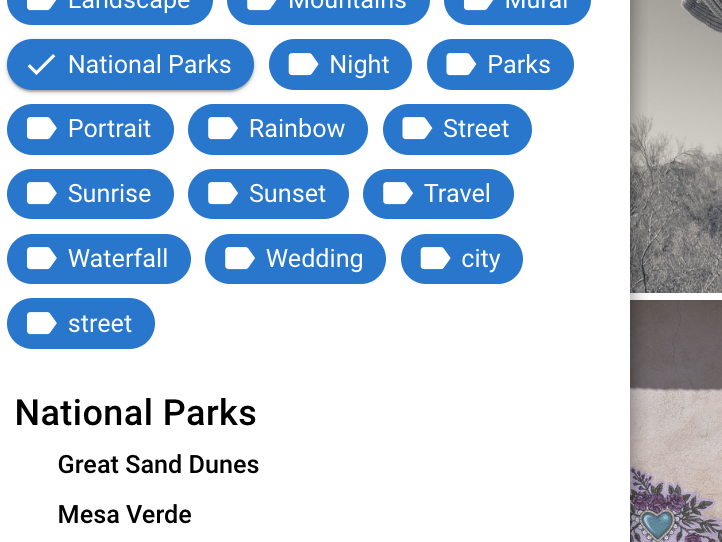
Task: Click the tag icon on Sunrise chip
Action: coord(42,194)
